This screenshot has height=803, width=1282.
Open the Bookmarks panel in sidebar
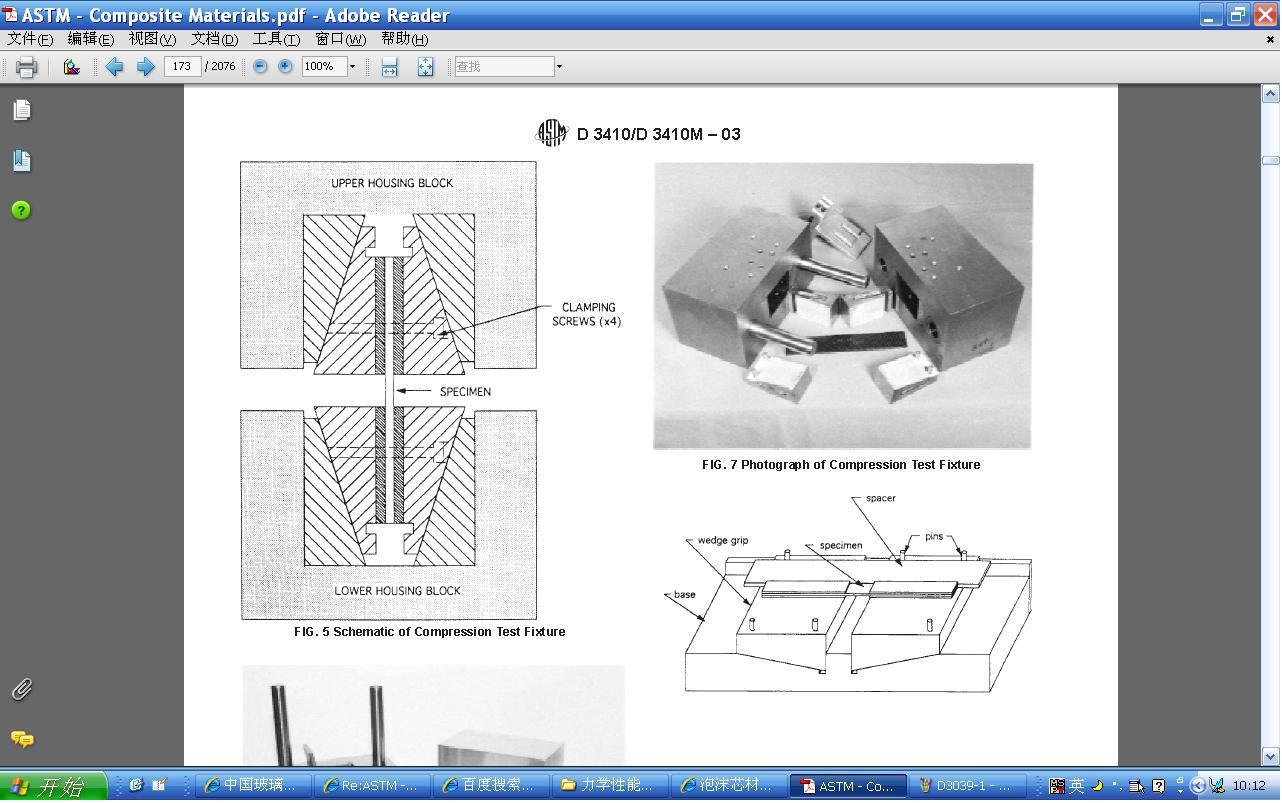click(21, 160)
